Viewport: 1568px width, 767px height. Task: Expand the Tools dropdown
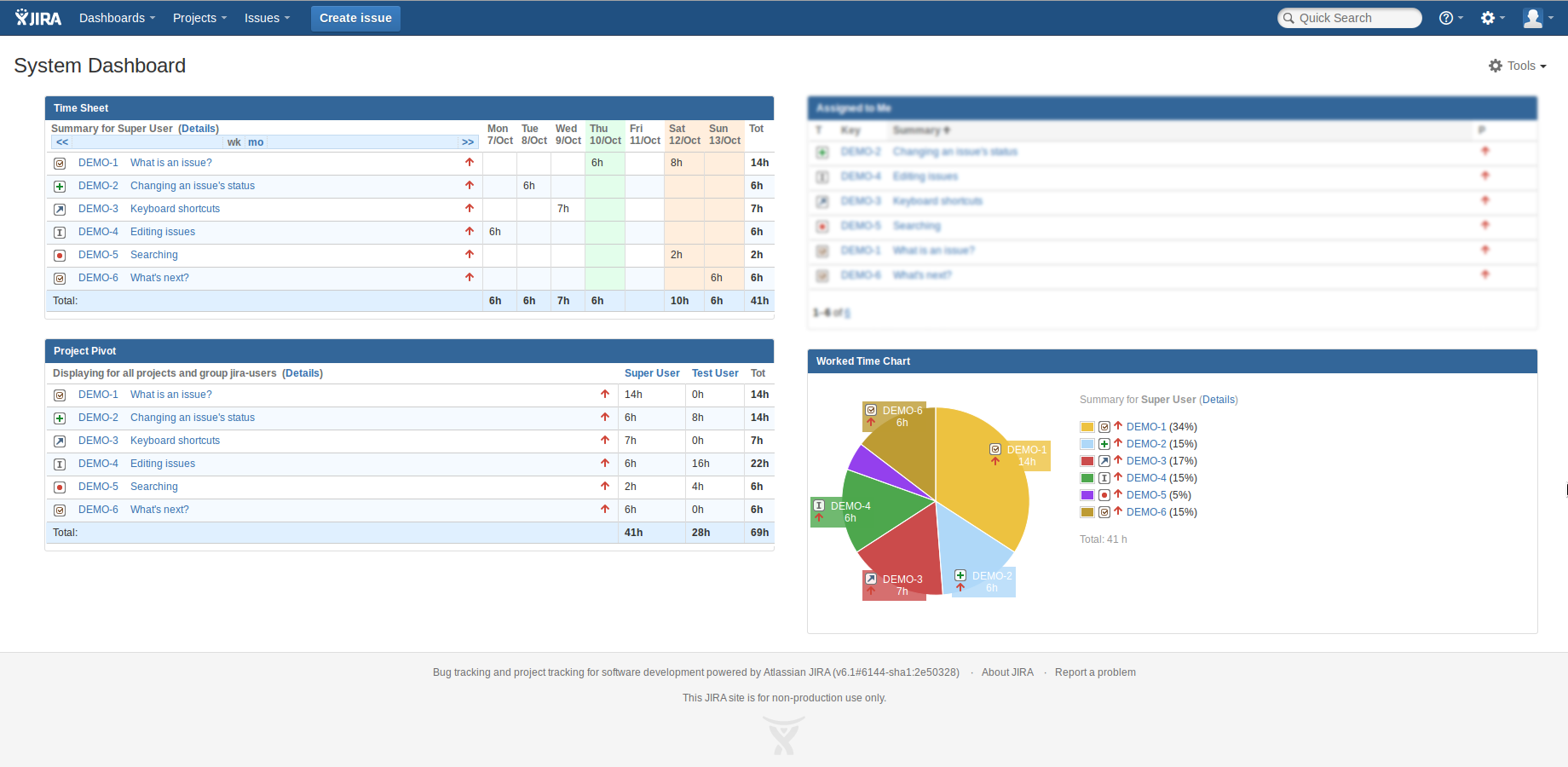(1518, 66)
